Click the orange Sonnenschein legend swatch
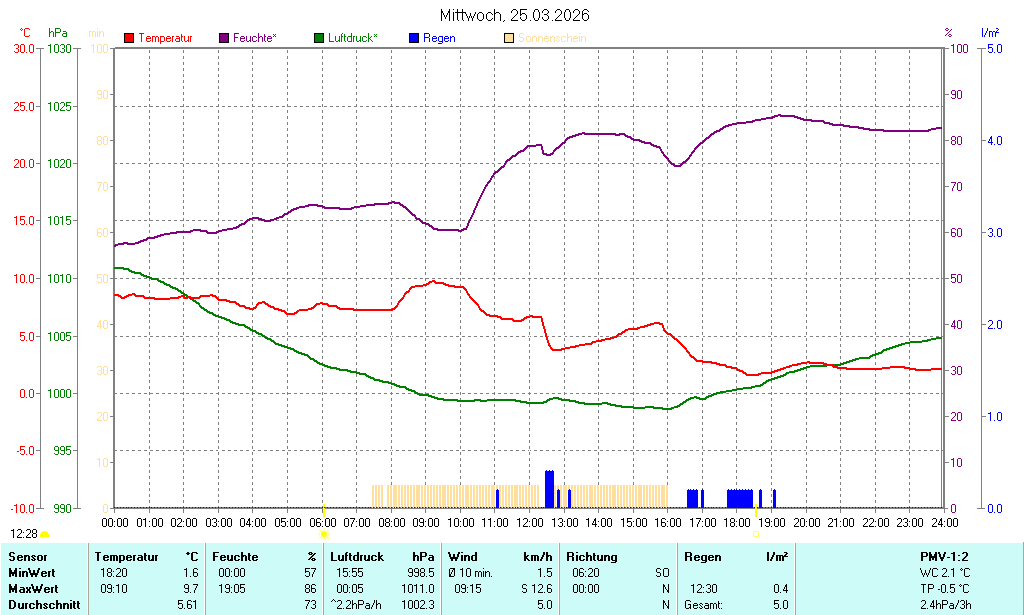1024x615 pixels. pyautogui.click(x=509, y=38)
